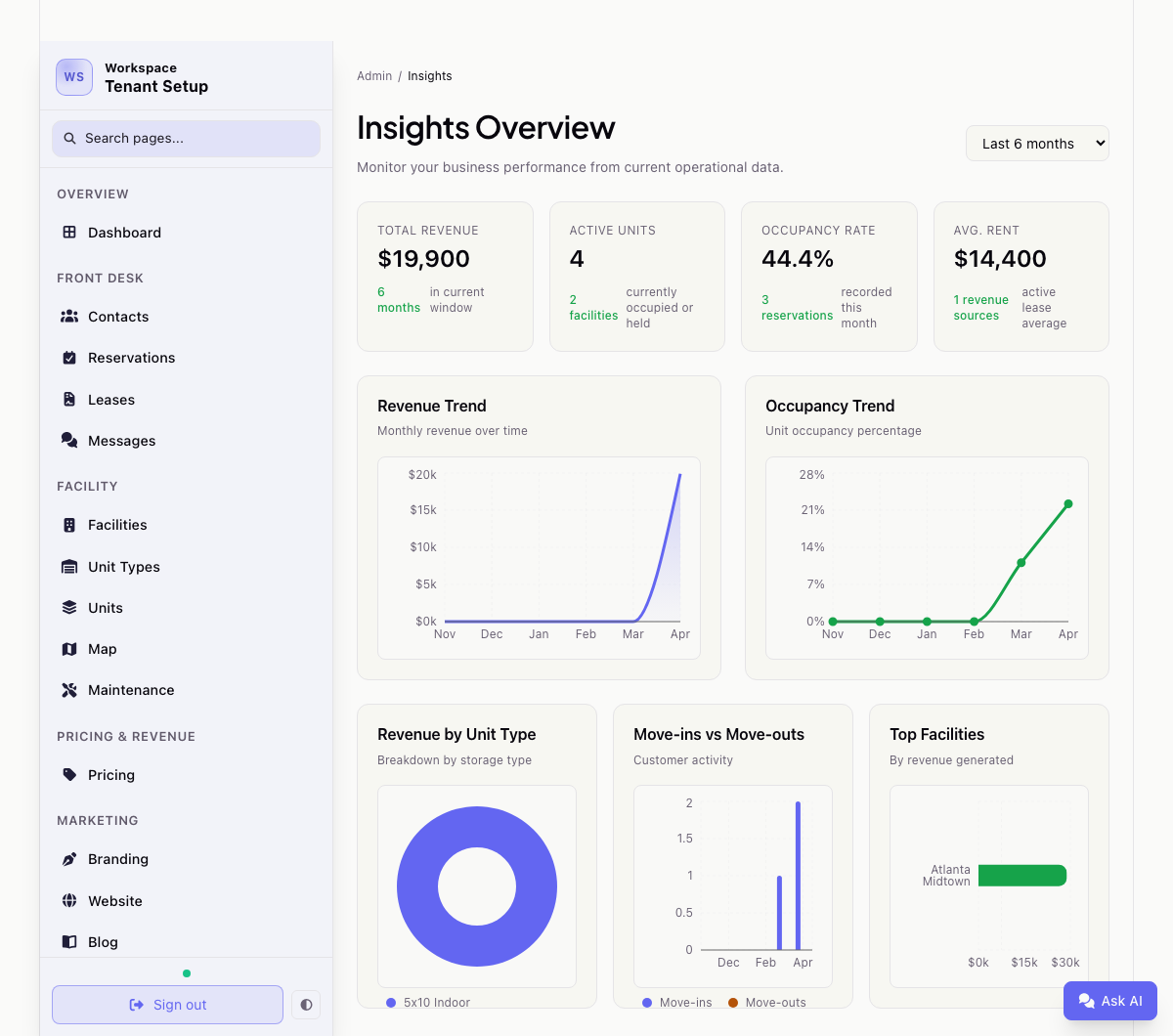Click the Branding label in sidebar
Viewport: 1173px width, 1036px height.
coord(118,859)
